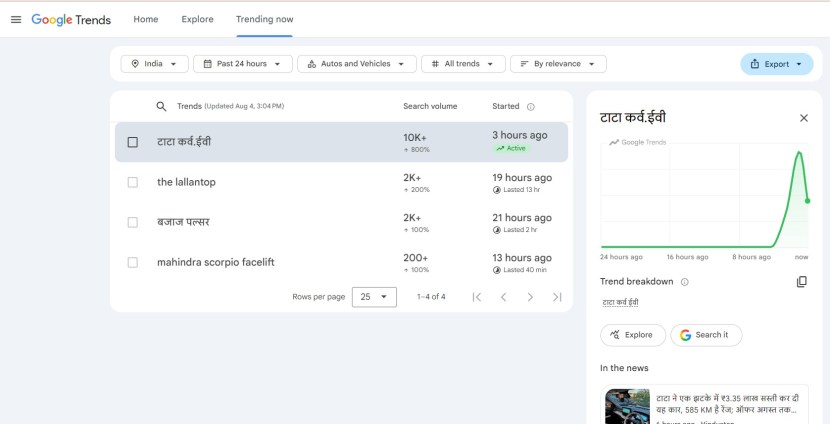Click the Export button
This screenshot has height=424, width=830.
[777, 64]
